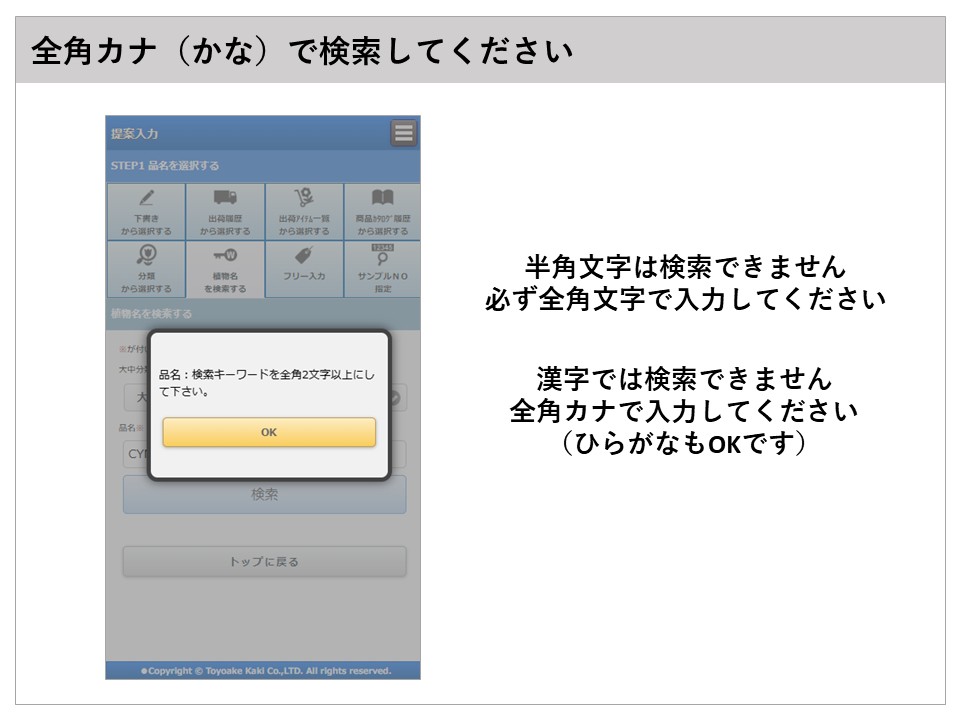
Task: Open the hand-truck 出荷アイテム一覧 tile
Action: click(x=304, y=211)
